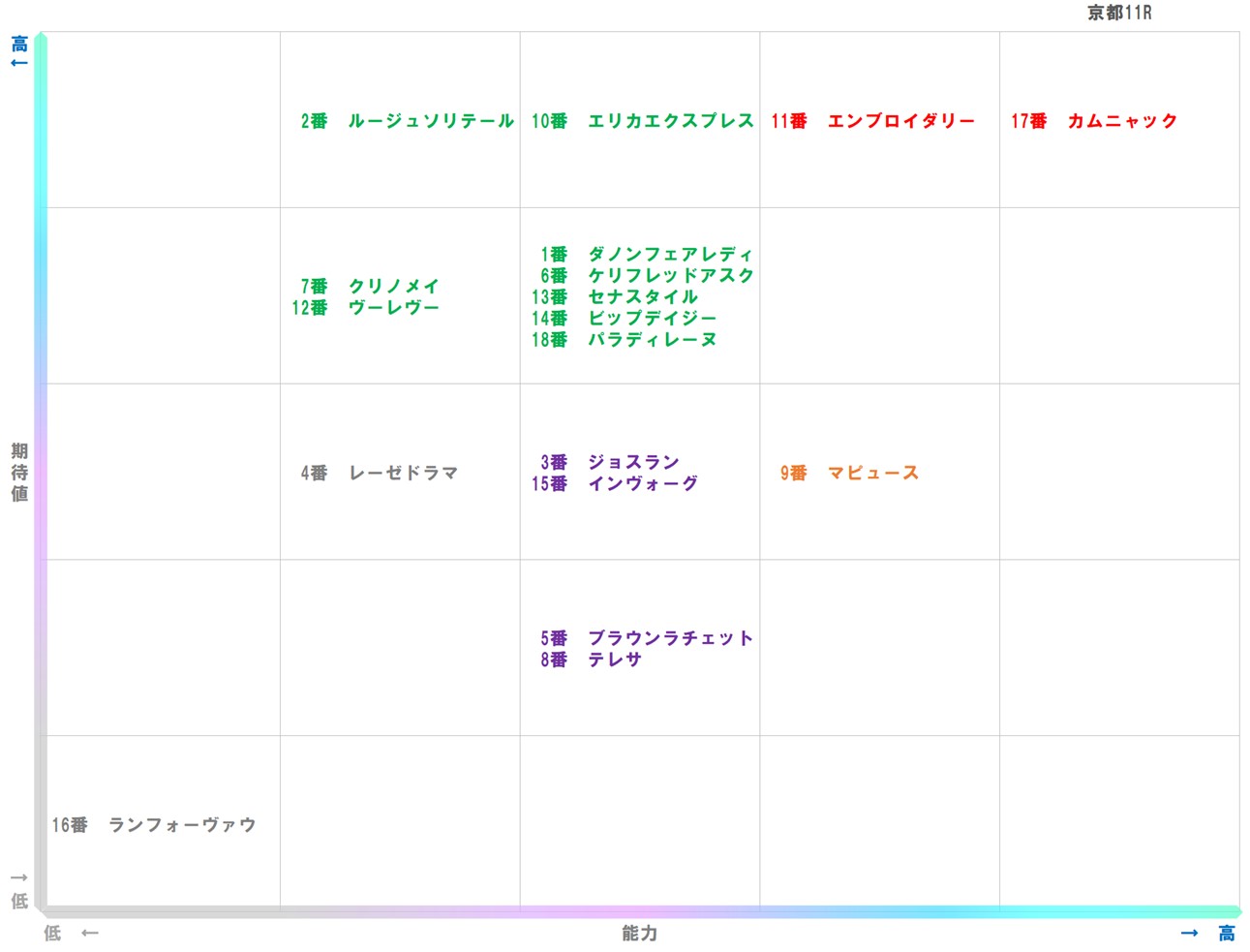Click the orange 9番 マピュース entry
Viewport: 1250px width, 952px height.
point(849,473)
